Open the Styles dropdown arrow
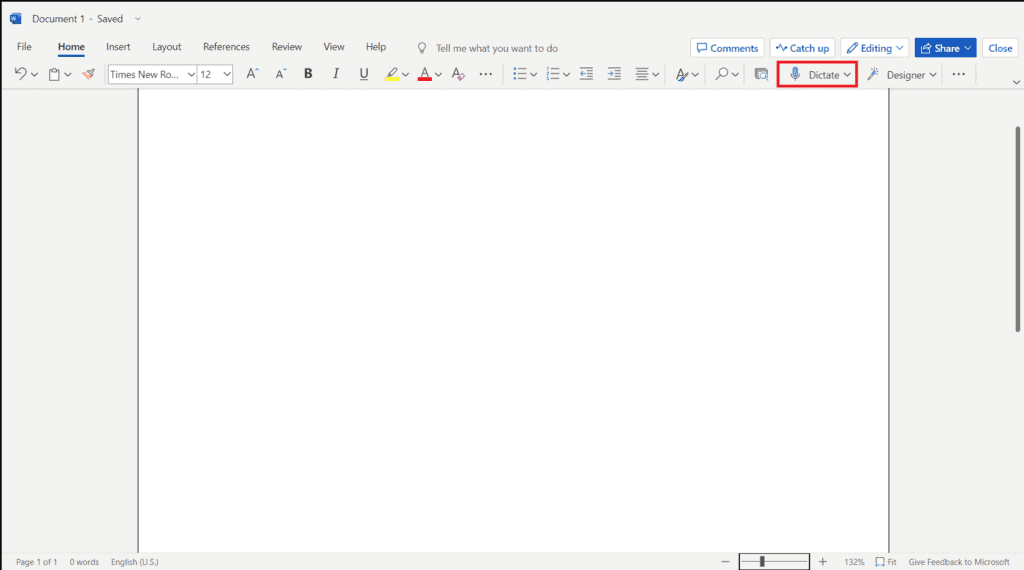Image resolution: width=1024 pixels, height=570 pixels. point(696,75)
